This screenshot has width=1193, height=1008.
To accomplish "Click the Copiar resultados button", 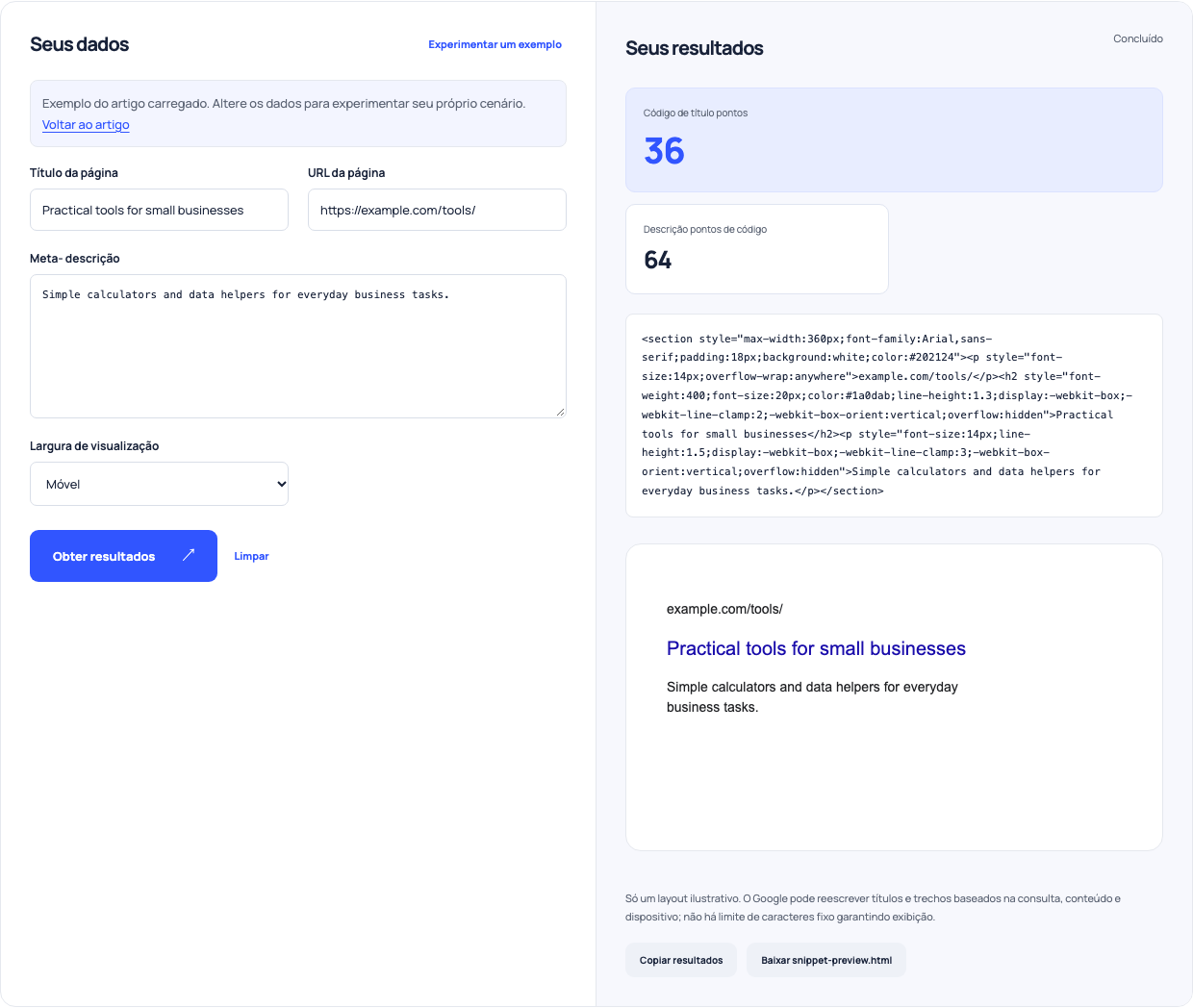I will click(681, 960).
